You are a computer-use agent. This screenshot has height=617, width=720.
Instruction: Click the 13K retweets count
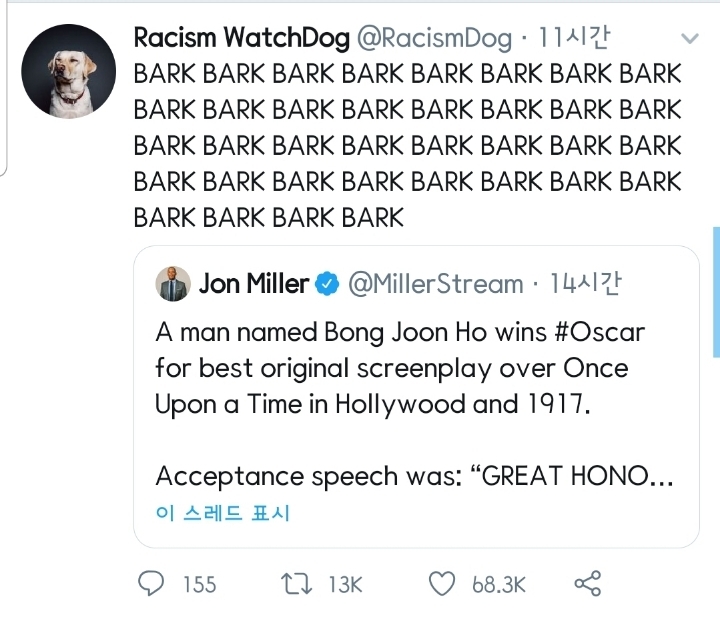tap(344, 584)
